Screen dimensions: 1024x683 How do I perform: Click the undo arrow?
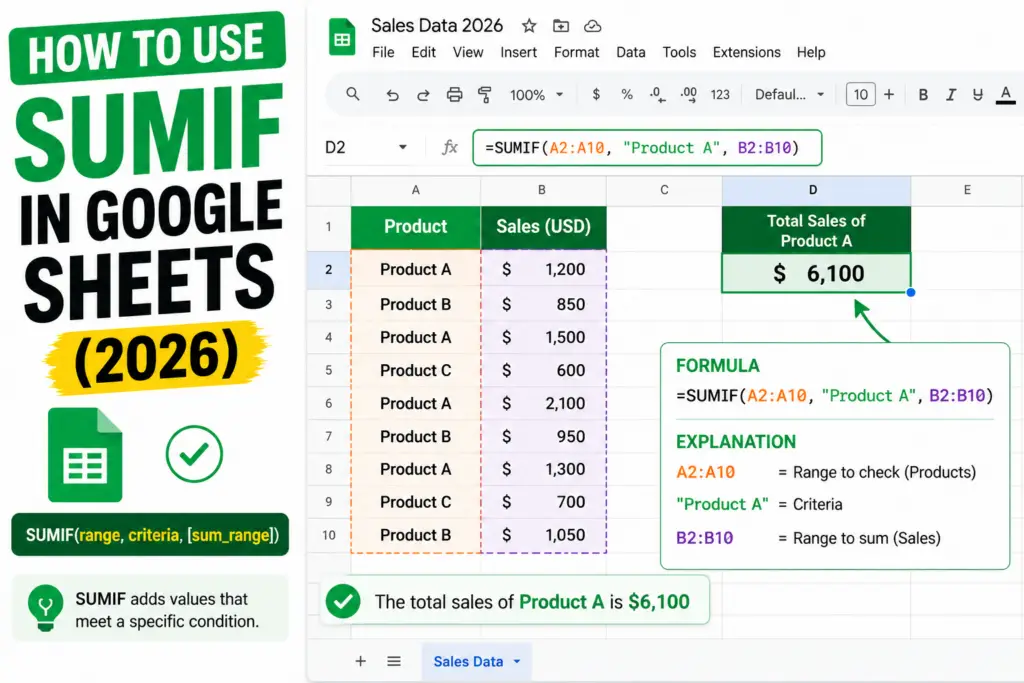(x=392, y=95)
